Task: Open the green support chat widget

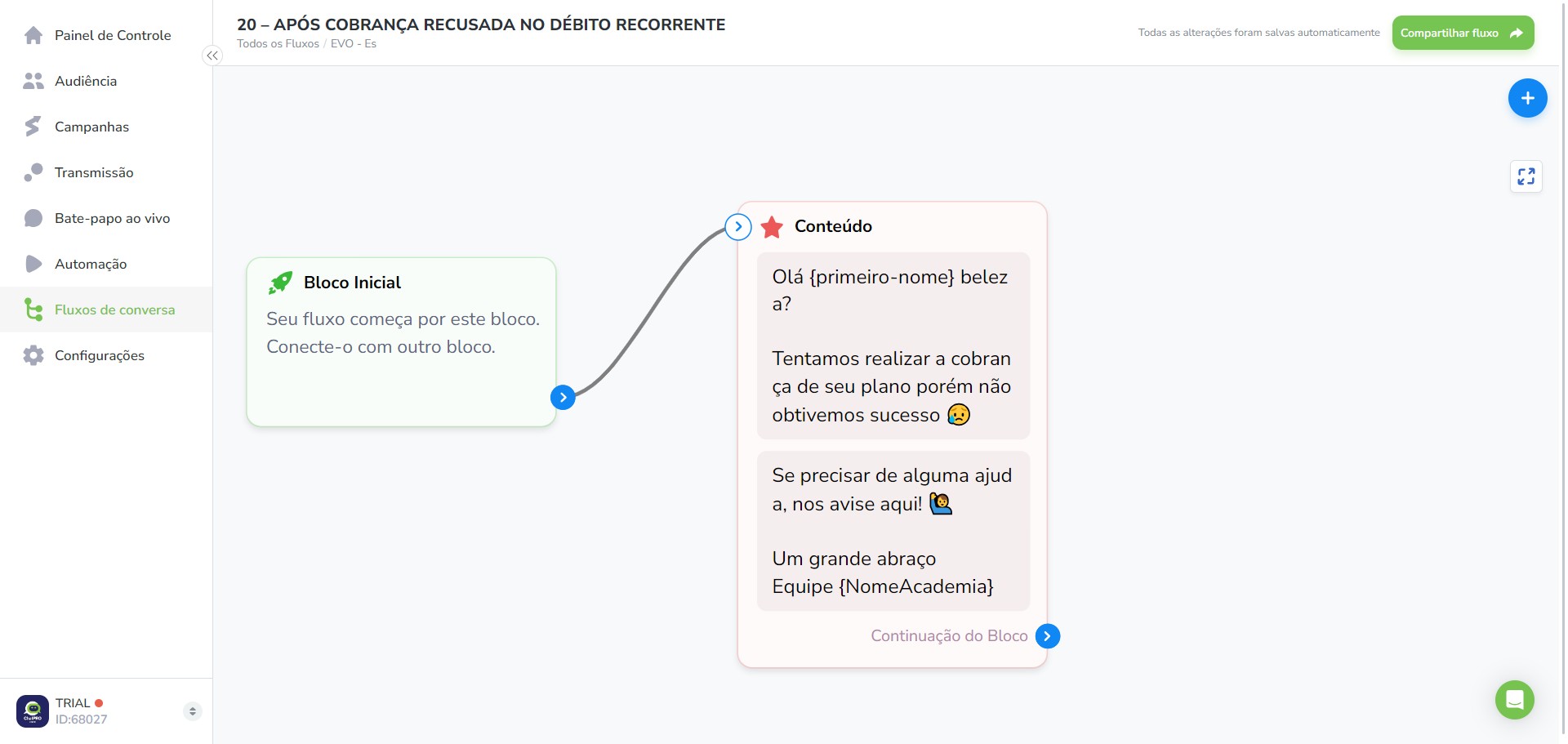Action: 1514,700
